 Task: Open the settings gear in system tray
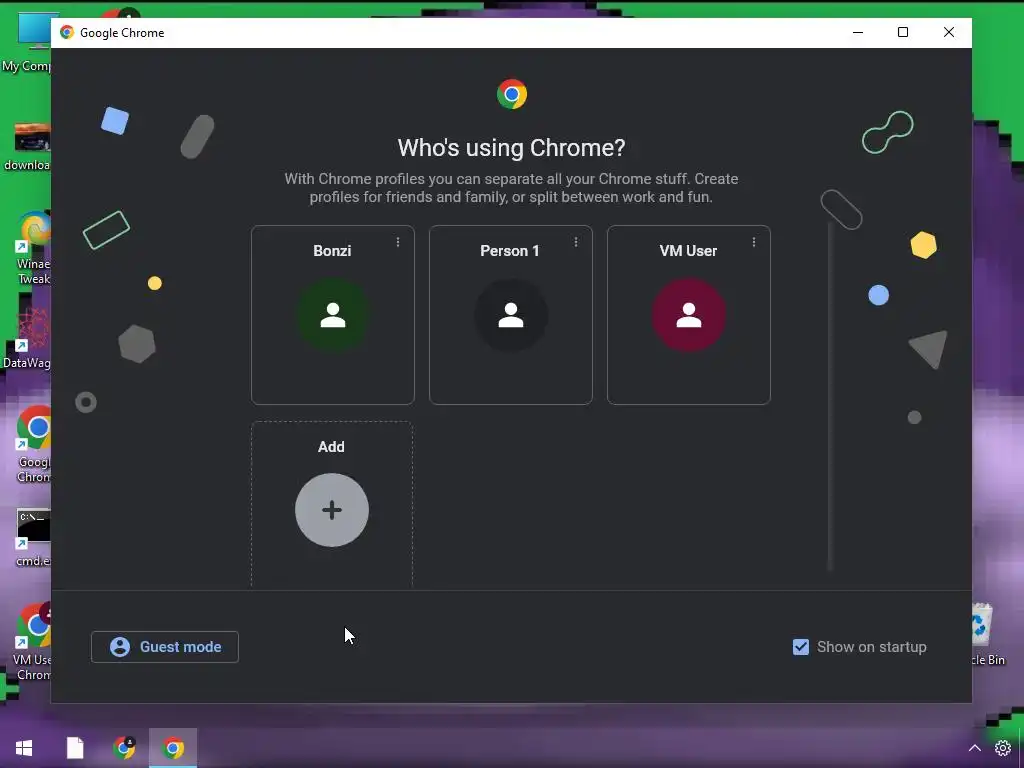pos(1002,748)
